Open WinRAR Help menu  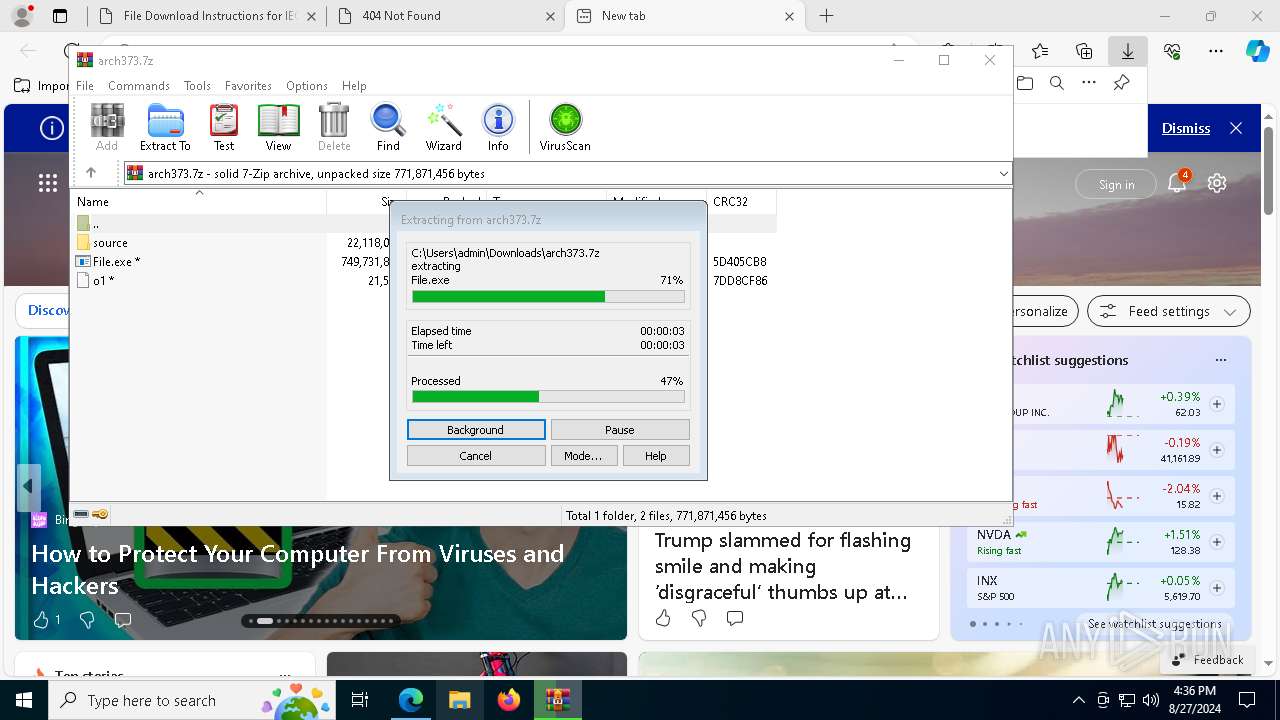(x=354, y=86)
